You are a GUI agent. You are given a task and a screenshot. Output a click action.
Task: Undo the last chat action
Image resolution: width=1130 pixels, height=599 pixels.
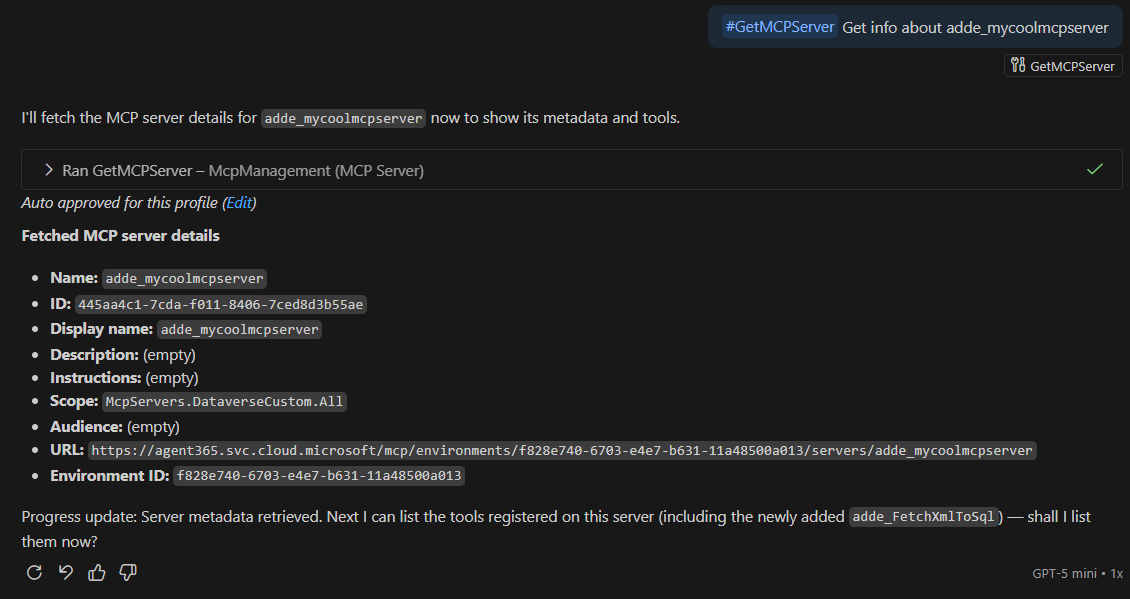(x=65, y=572)
